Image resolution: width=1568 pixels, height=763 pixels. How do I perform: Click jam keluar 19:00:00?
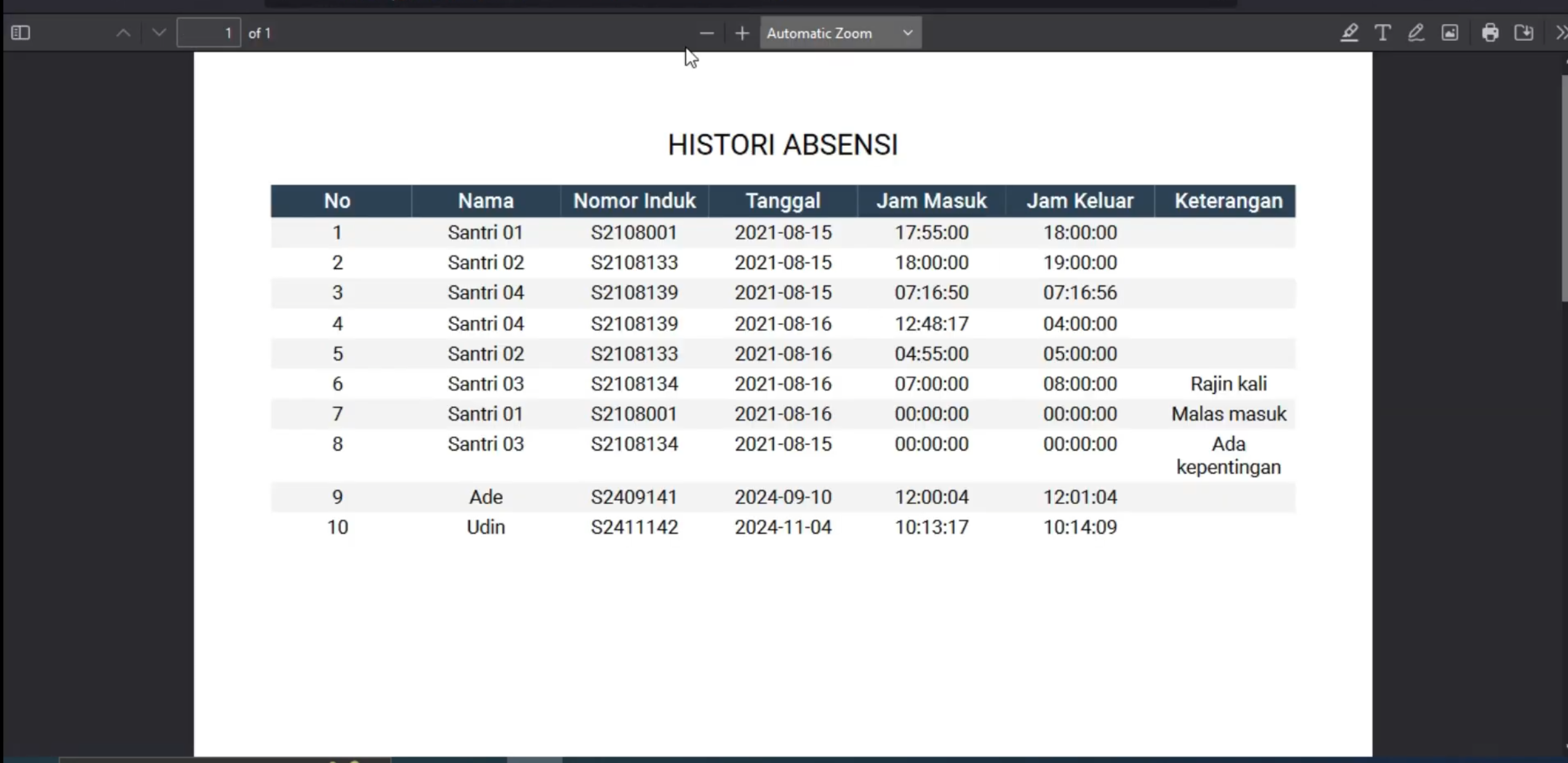[1080, 263]
